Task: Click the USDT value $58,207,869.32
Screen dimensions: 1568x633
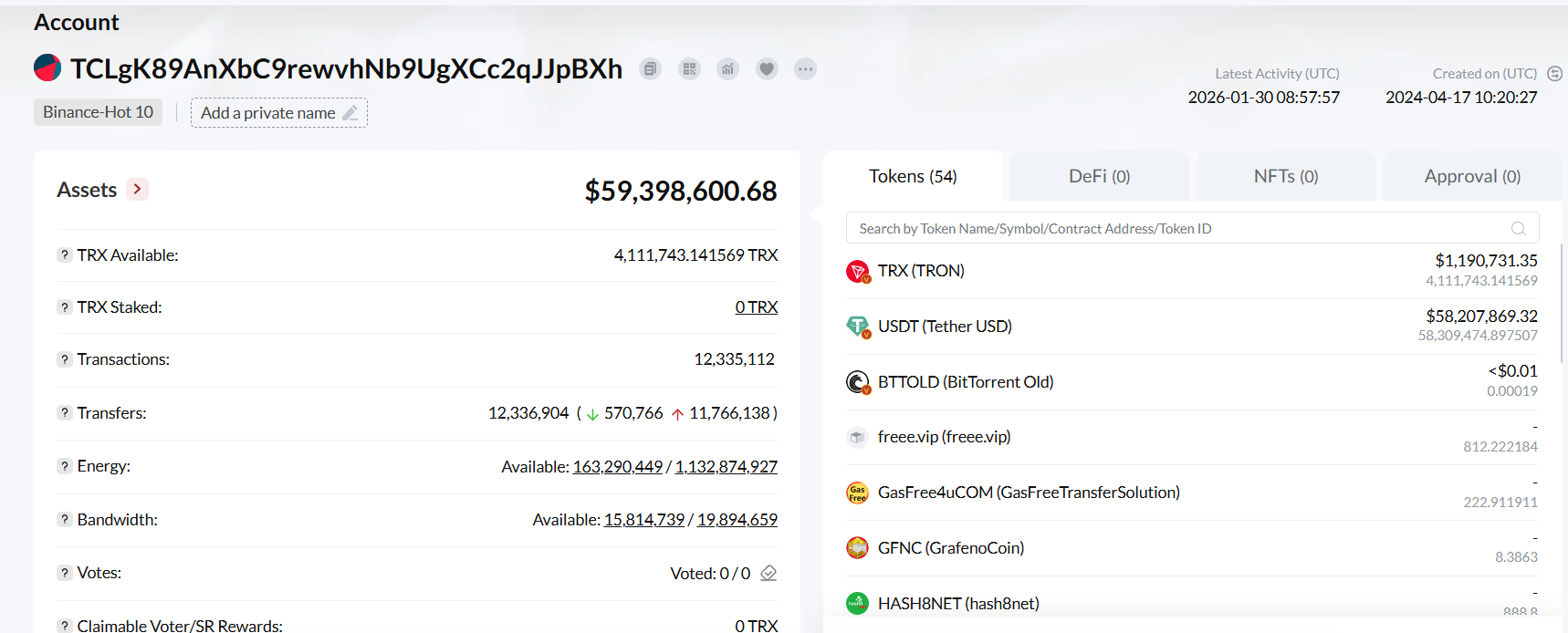Action: tap(1481, 316)
